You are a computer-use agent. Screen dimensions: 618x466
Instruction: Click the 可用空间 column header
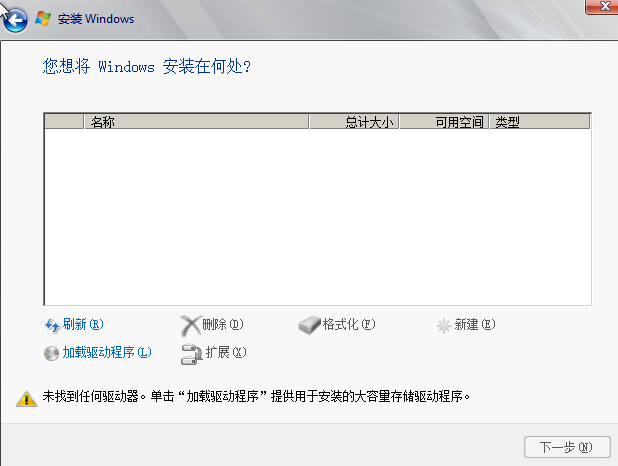444,122
